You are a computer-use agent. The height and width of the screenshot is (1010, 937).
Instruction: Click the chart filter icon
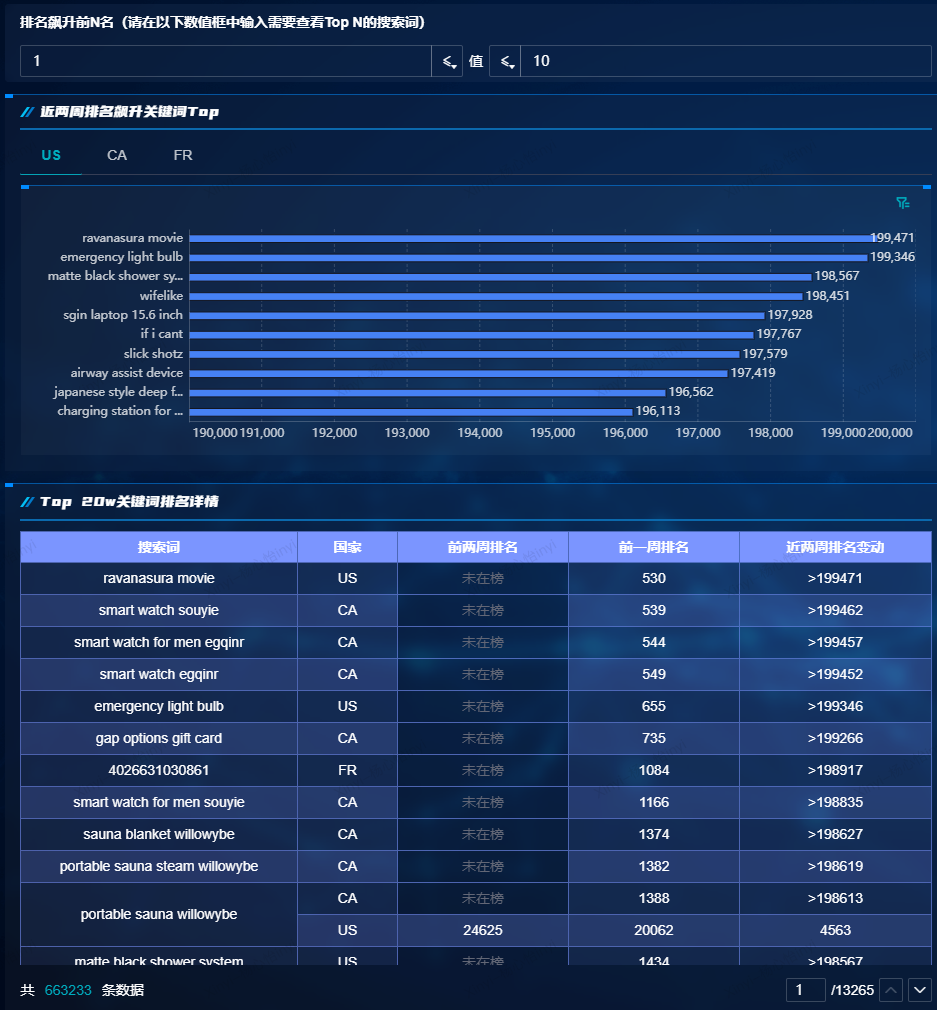click(x=903, y=203)
